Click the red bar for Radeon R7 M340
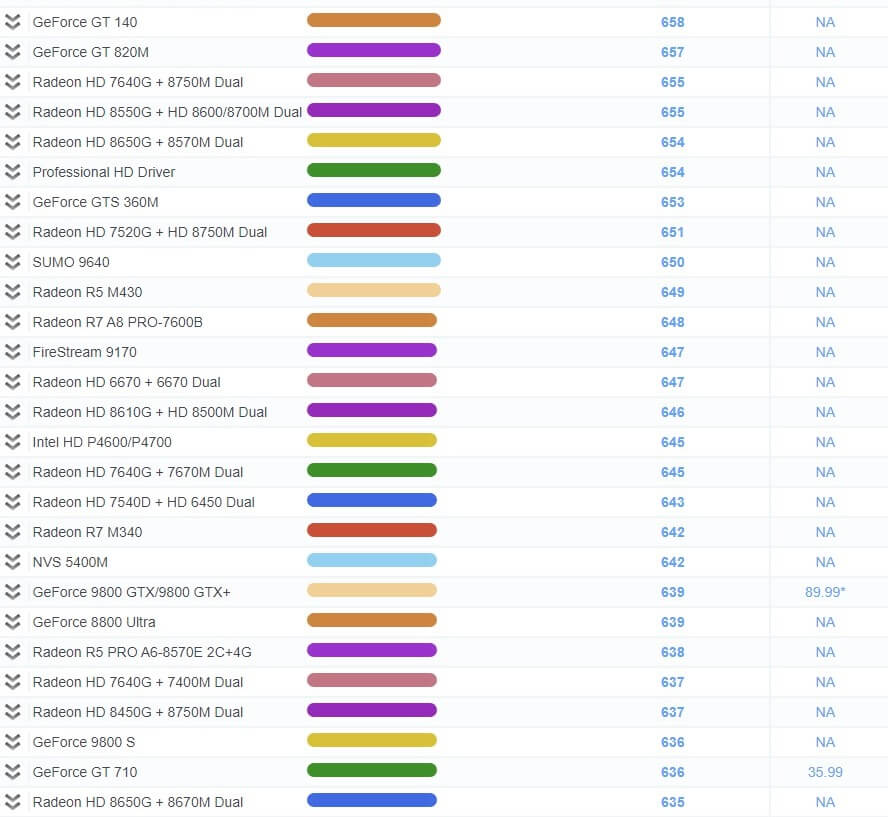 click(372, 531)
